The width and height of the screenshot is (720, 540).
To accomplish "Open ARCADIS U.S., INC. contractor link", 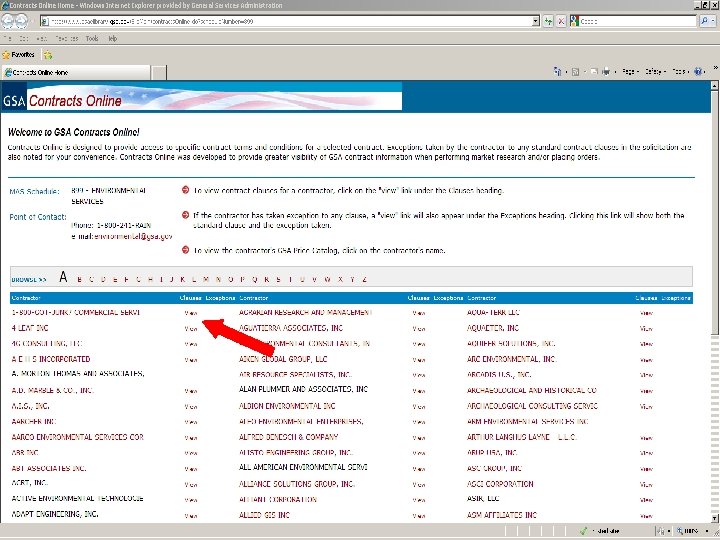I will 499,375.
